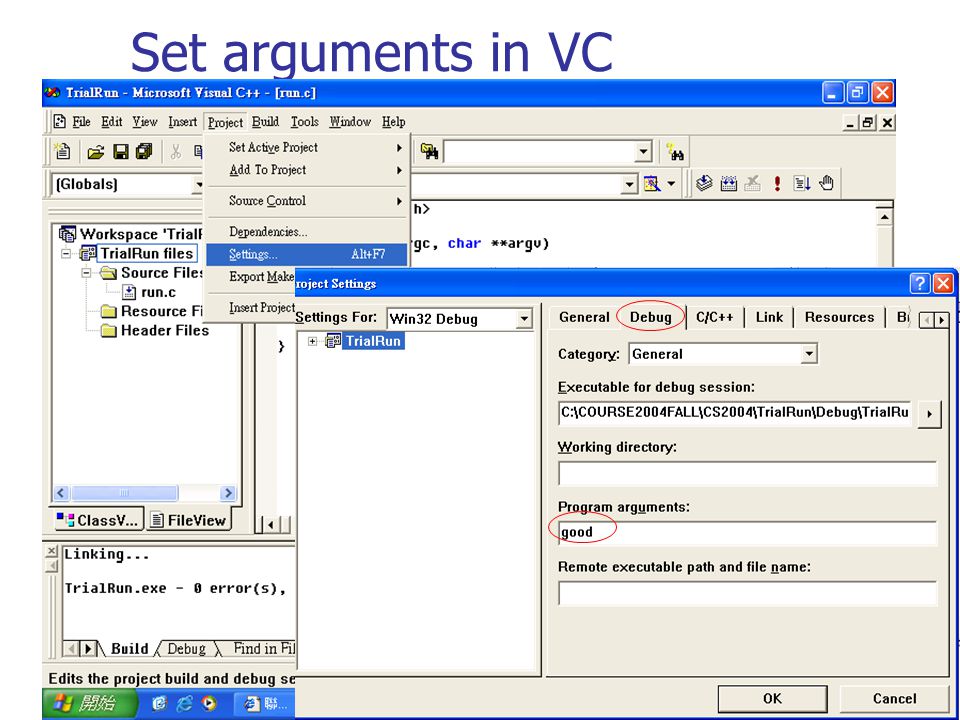Click the Find in Files binoculars icon

tap(429, 151)
